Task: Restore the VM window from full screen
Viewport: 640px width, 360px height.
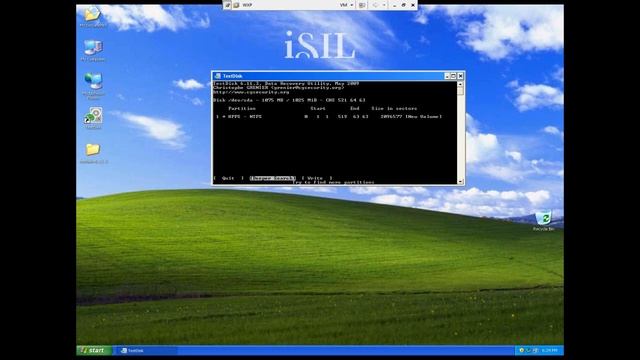Action: coord(403,5)
